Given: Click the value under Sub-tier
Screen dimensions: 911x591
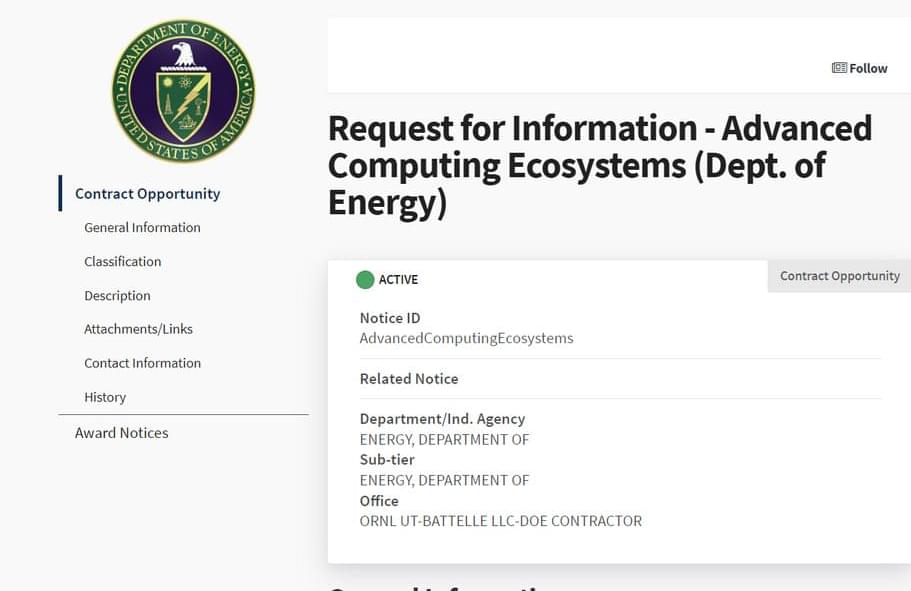Looking at the screenshot, I should (444, 480).
